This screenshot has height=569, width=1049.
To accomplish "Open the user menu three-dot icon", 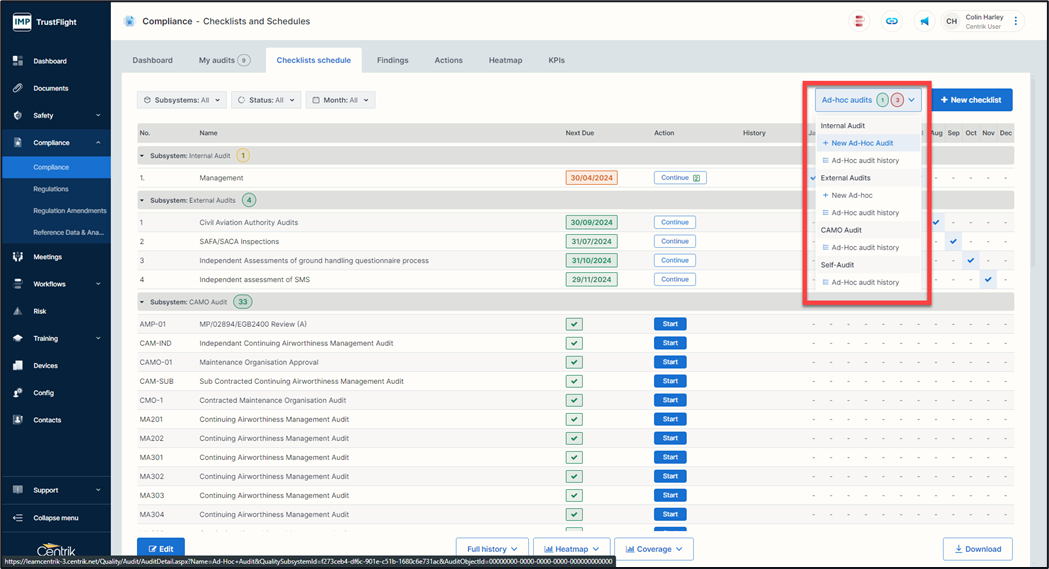I will coord(1016,21).
